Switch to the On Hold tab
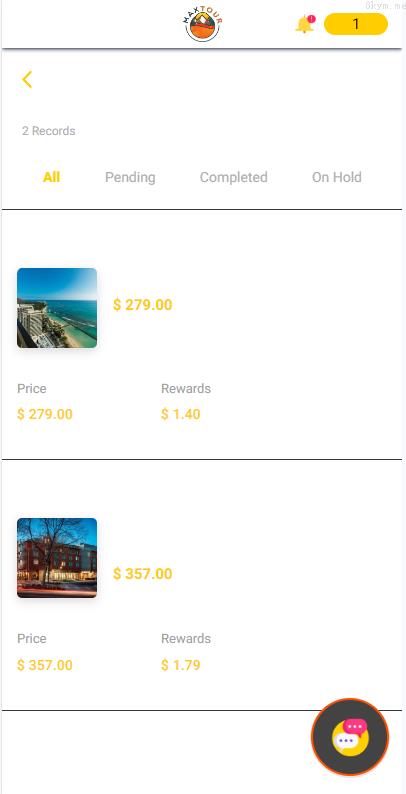This screenshot has height=794, width=406. tap(337, 177)
